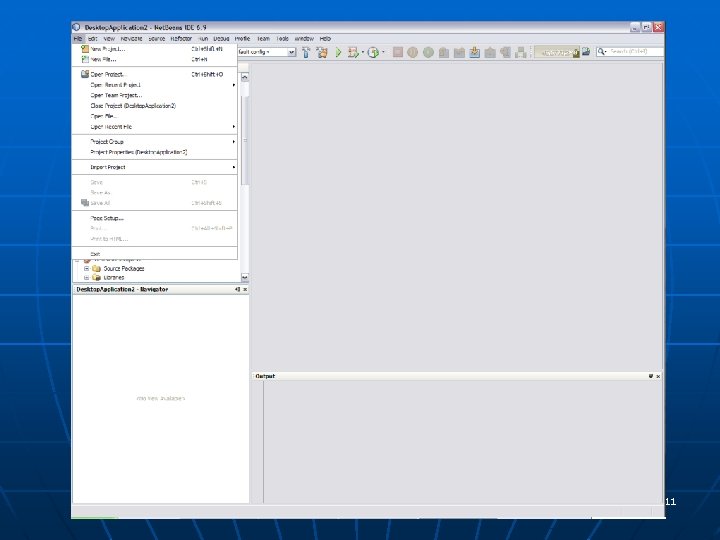Expand the Source Packages tree node
This screenshot has height=540, width=720.
click(86, 269)
